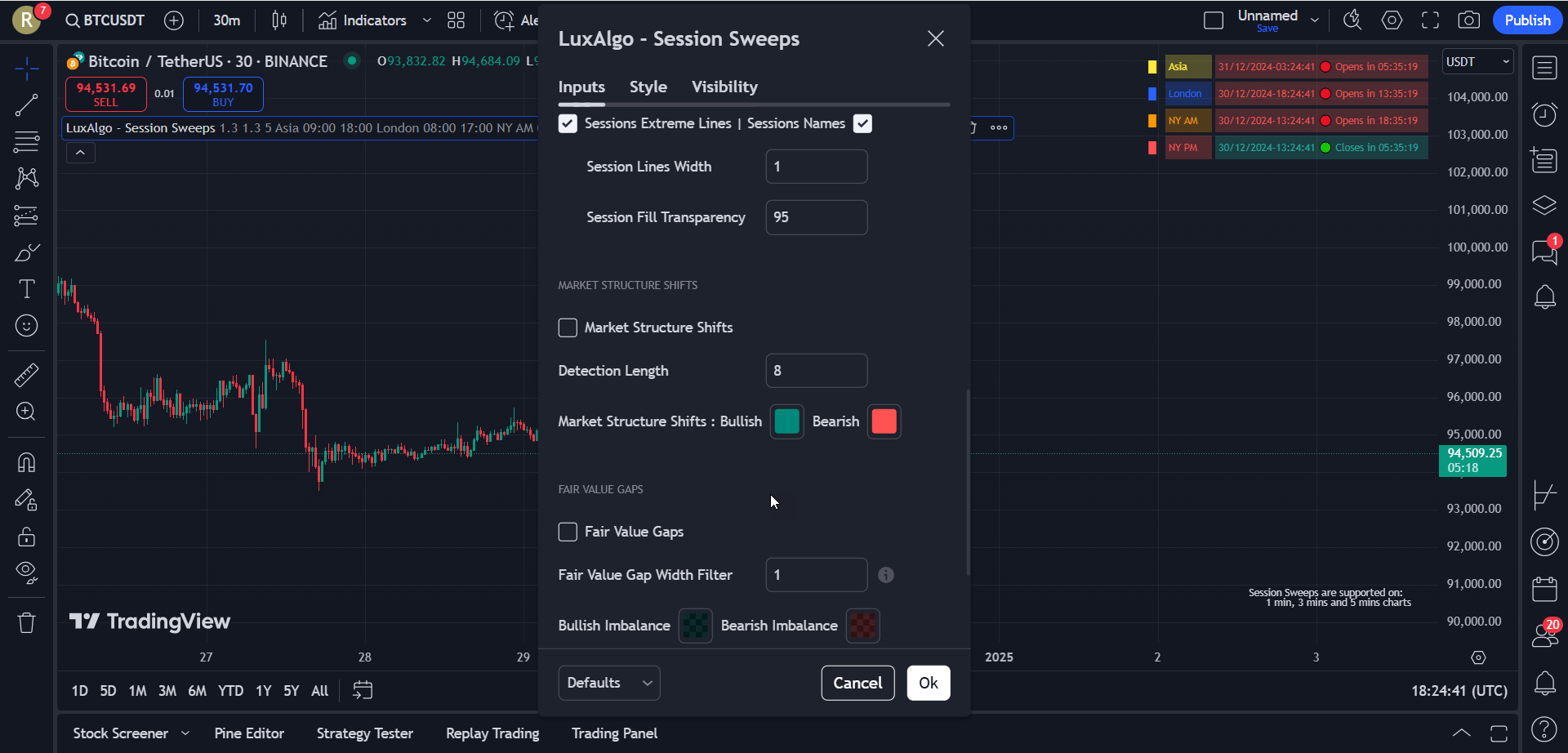The image size is (1568, 753).
Task: Click the Cancel button
Action: (857, 683)
